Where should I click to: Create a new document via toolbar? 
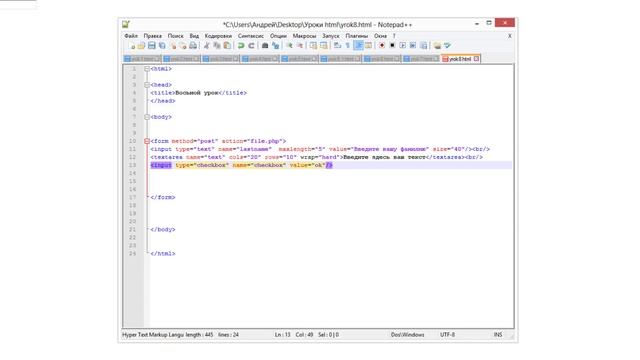tap(132, 46)
